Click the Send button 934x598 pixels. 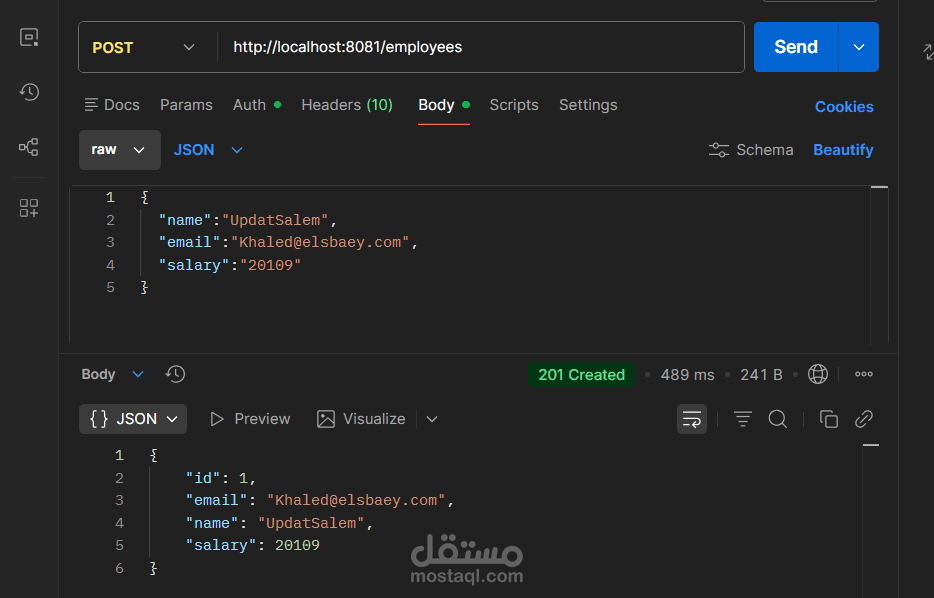coord(796,47)
